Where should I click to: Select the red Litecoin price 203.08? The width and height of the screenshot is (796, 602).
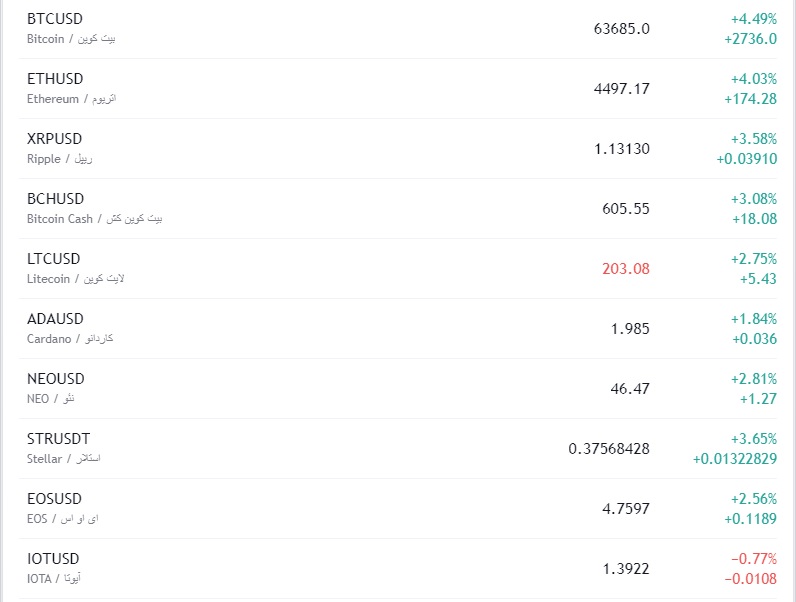626,269
